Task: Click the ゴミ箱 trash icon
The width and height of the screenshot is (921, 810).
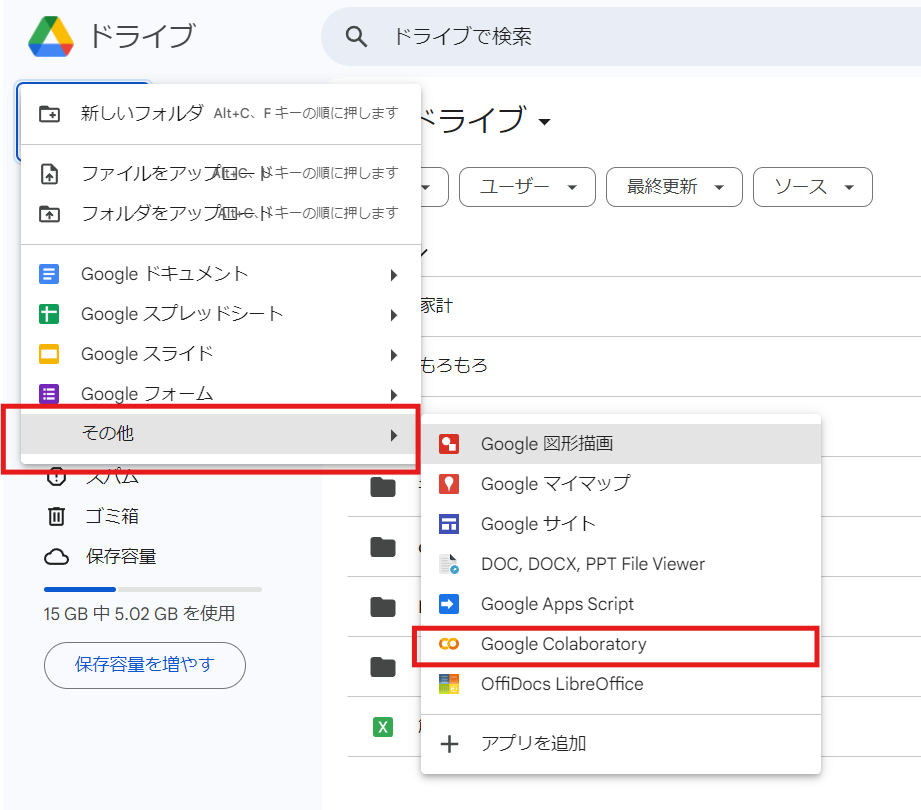Action: pyautogui.click(x=56, y=516)
